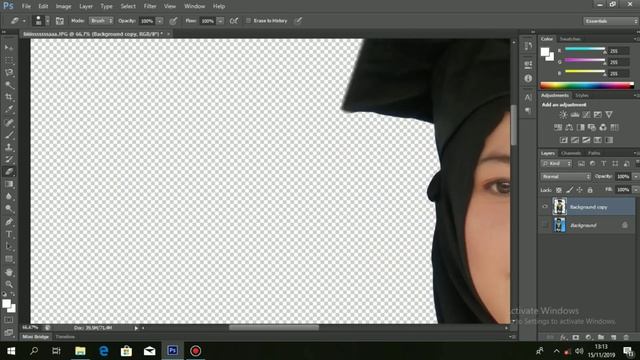Image resolution: width=640 pixels, height=360 pixels.
Task: Select the Magic Wand tool
Action: tap(9, 85)
